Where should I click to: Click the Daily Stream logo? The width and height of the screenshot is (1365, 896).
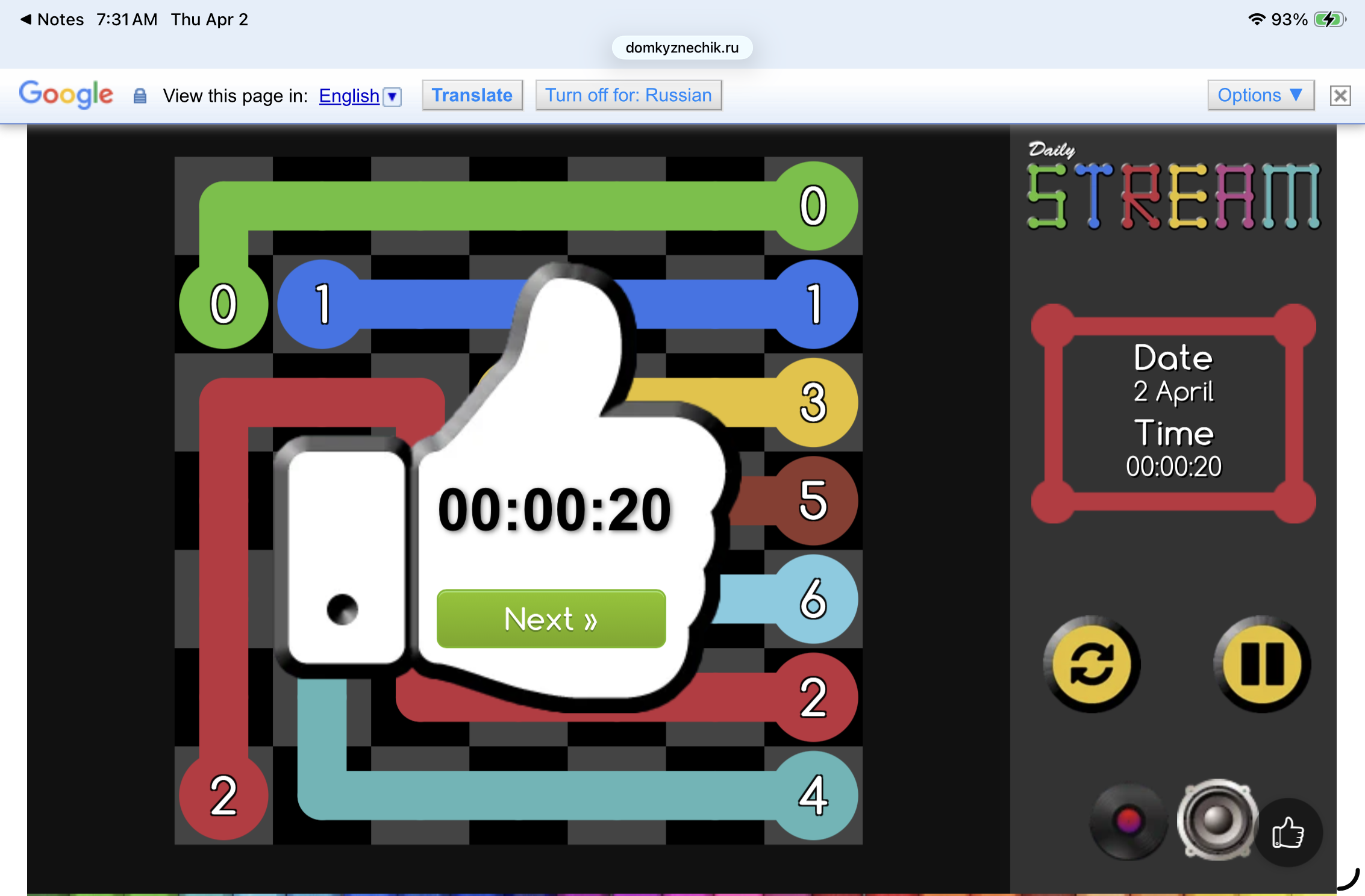(1173, 188)
